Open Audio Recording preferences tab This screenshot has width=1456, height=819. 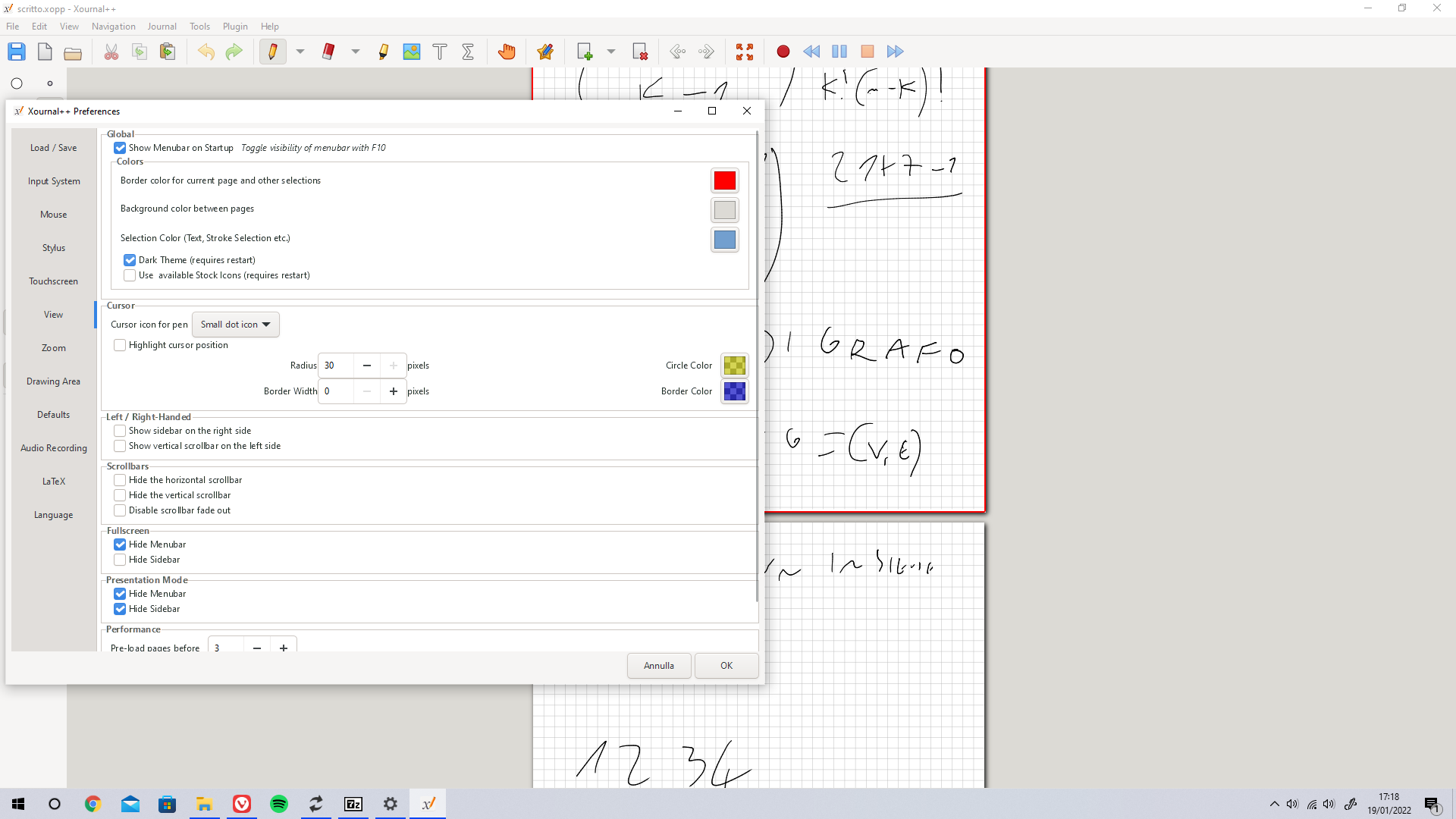click(x=54, y=448)
